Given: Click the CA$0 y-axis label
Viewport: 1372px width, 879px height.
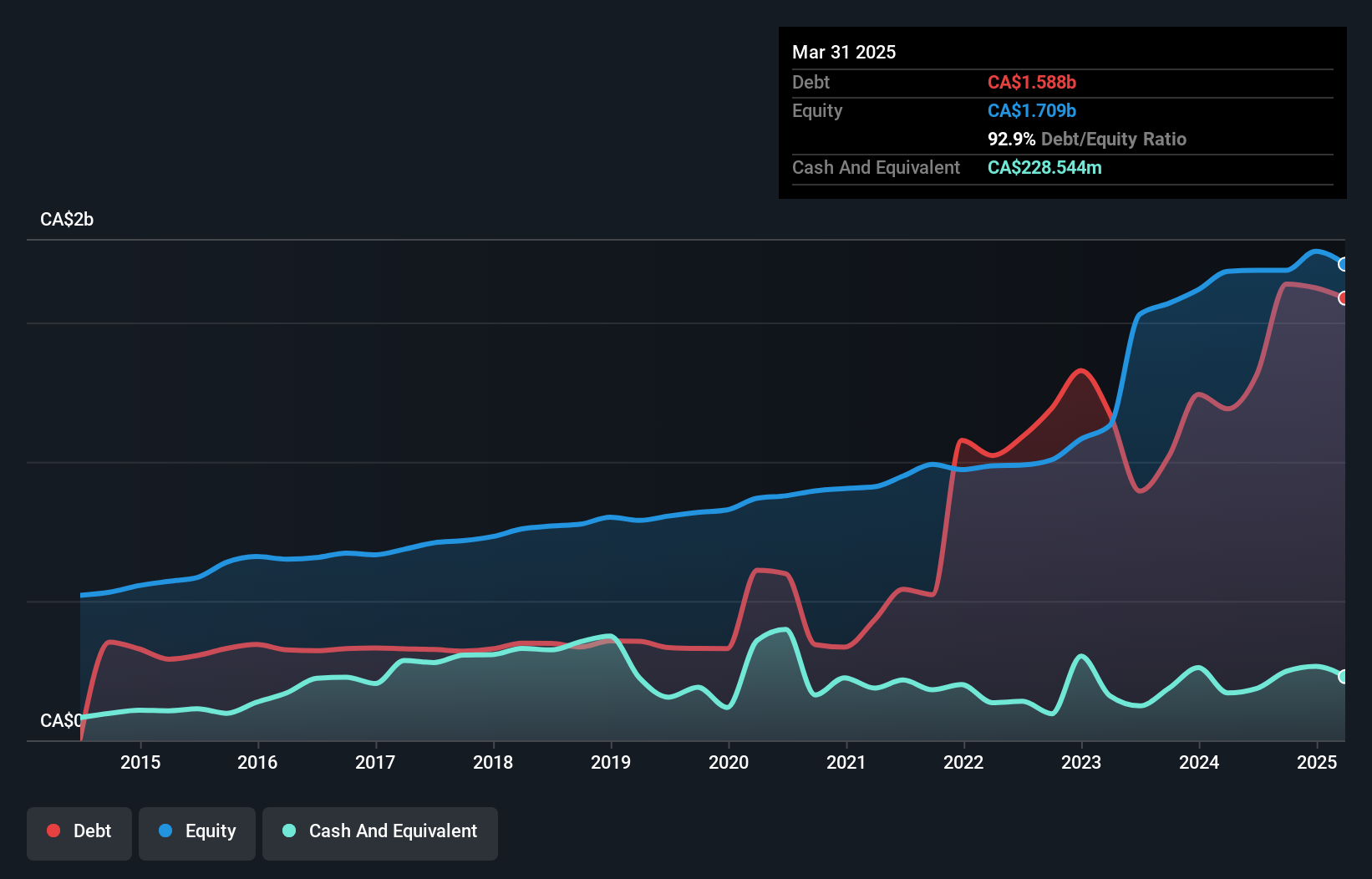Looking at the screenshot, I should tap(61, 720).
